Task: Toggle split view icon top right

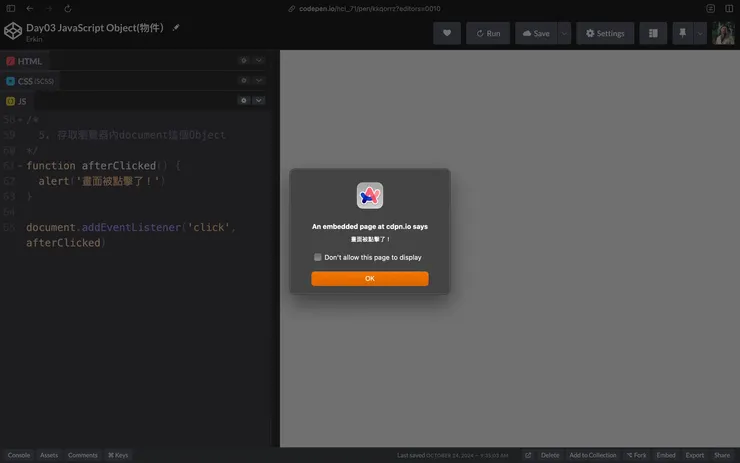Action: click(729, 8)
